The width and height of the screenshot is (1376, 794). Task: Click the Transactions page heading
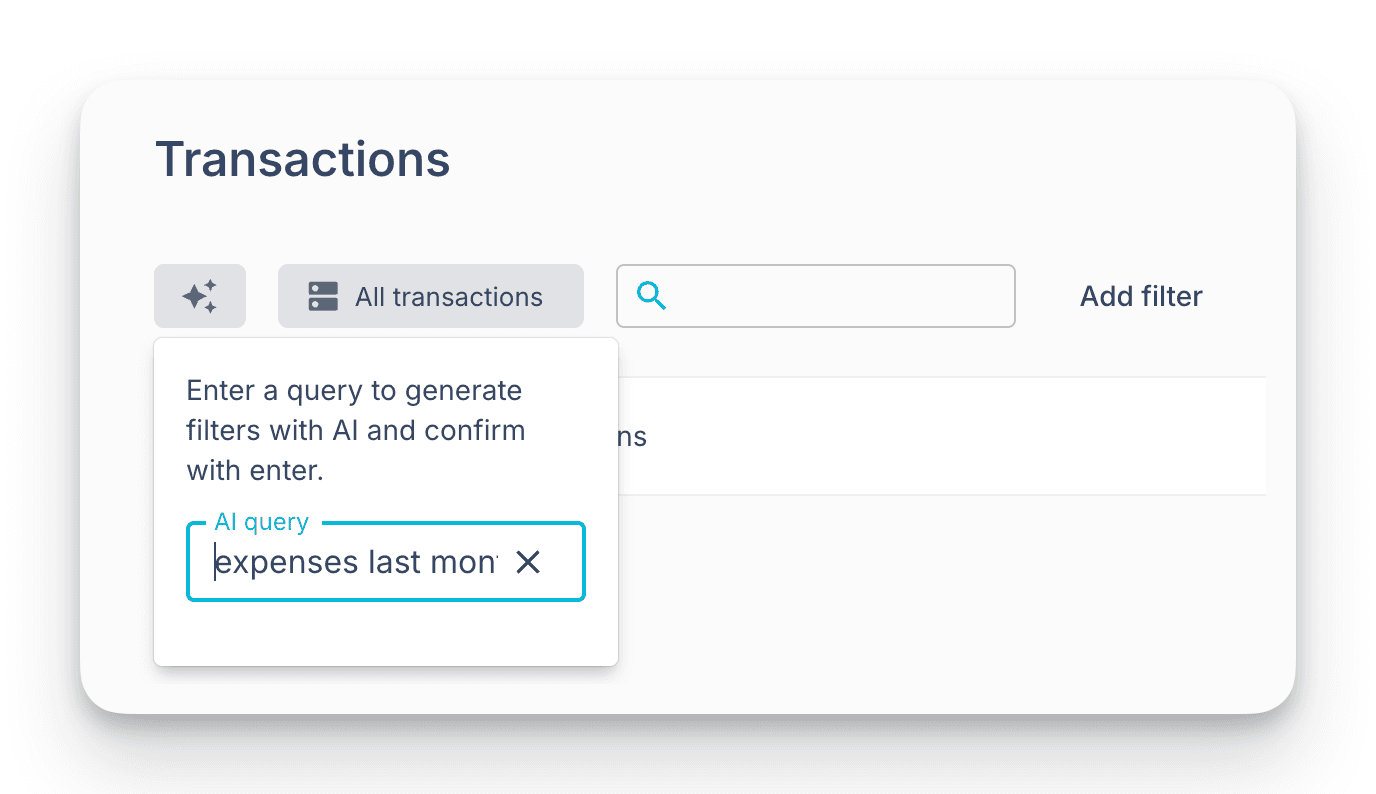point(303,160)
